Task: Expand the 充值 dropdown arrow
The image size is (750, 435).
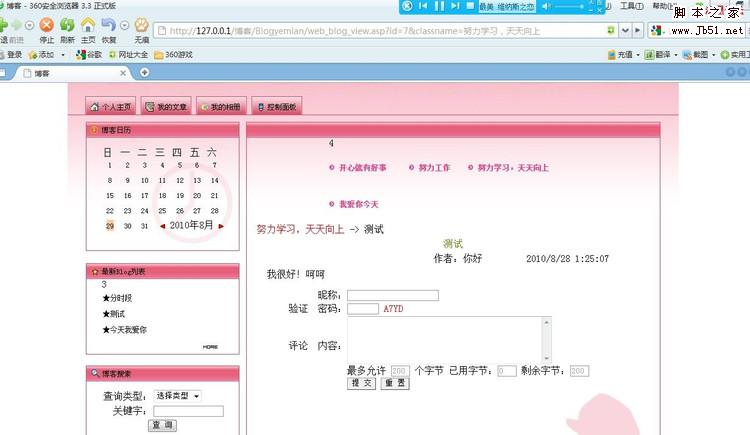Action: 638,55
